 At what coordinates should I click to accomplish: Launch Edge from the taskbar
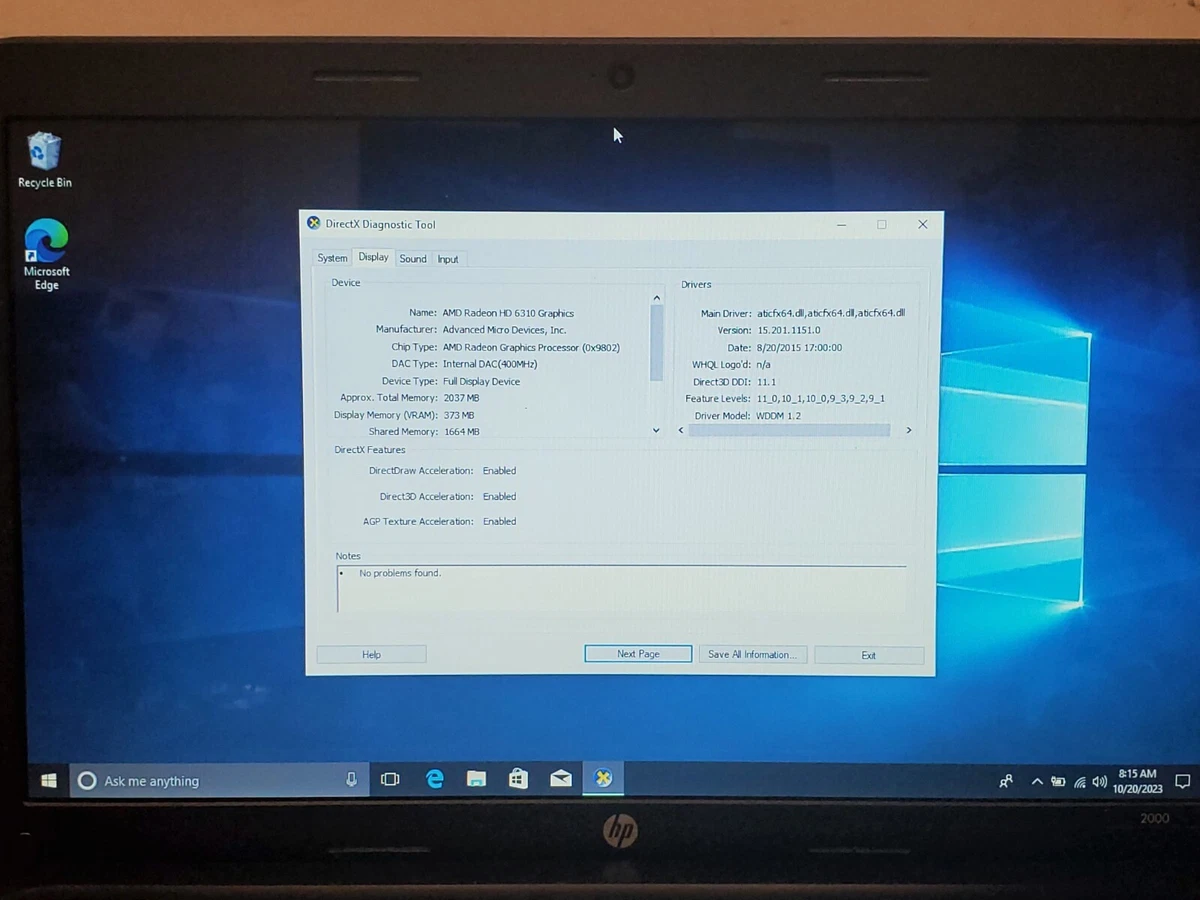coord(434,779)
